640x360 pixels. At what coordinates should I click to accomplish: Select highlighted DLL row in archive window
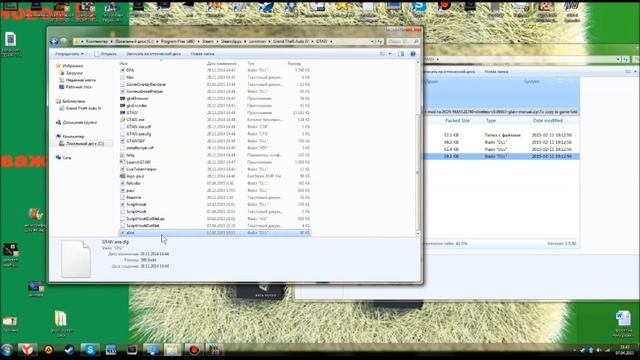coord(502,156)
